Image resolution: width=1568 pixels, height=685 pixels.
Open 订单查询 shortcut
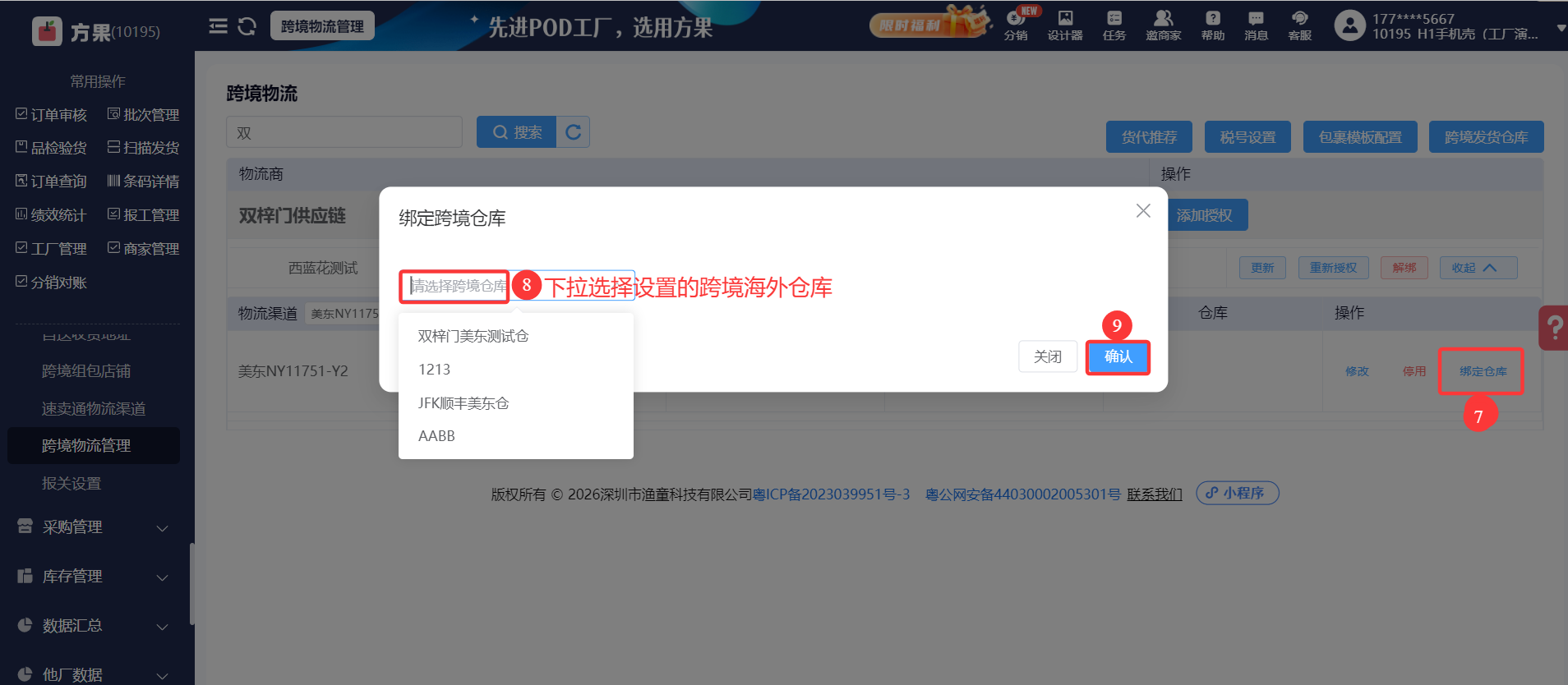[51, 181]
